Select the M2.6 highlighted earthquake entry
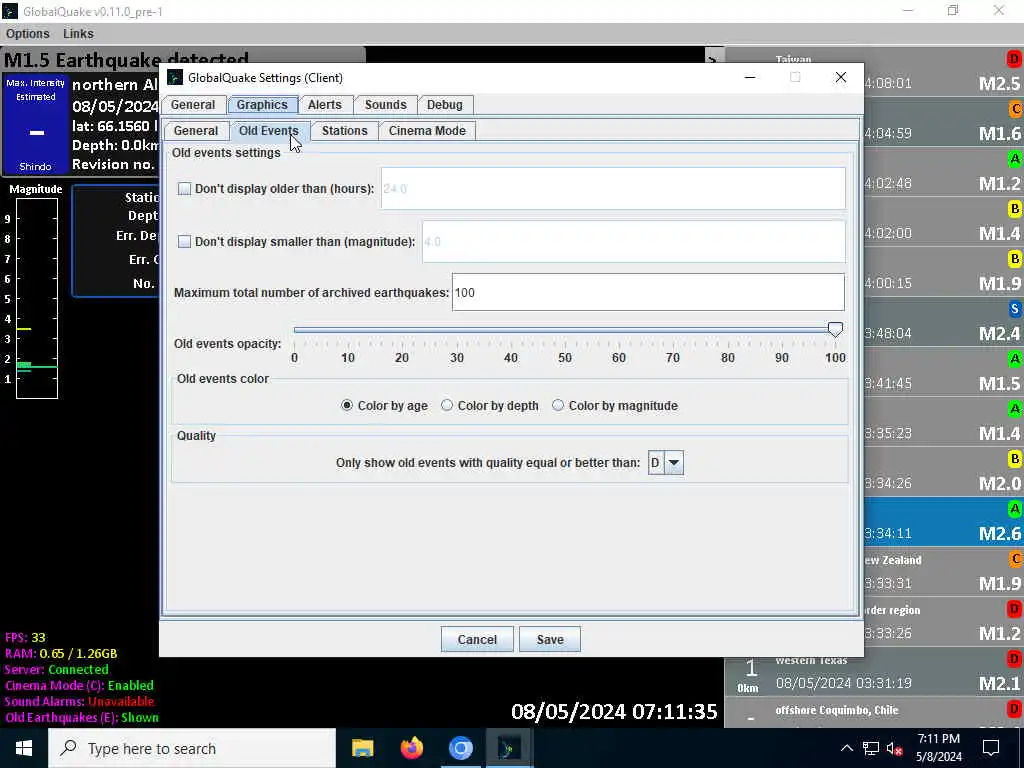 pyautogui.click(x=943, y=522)
